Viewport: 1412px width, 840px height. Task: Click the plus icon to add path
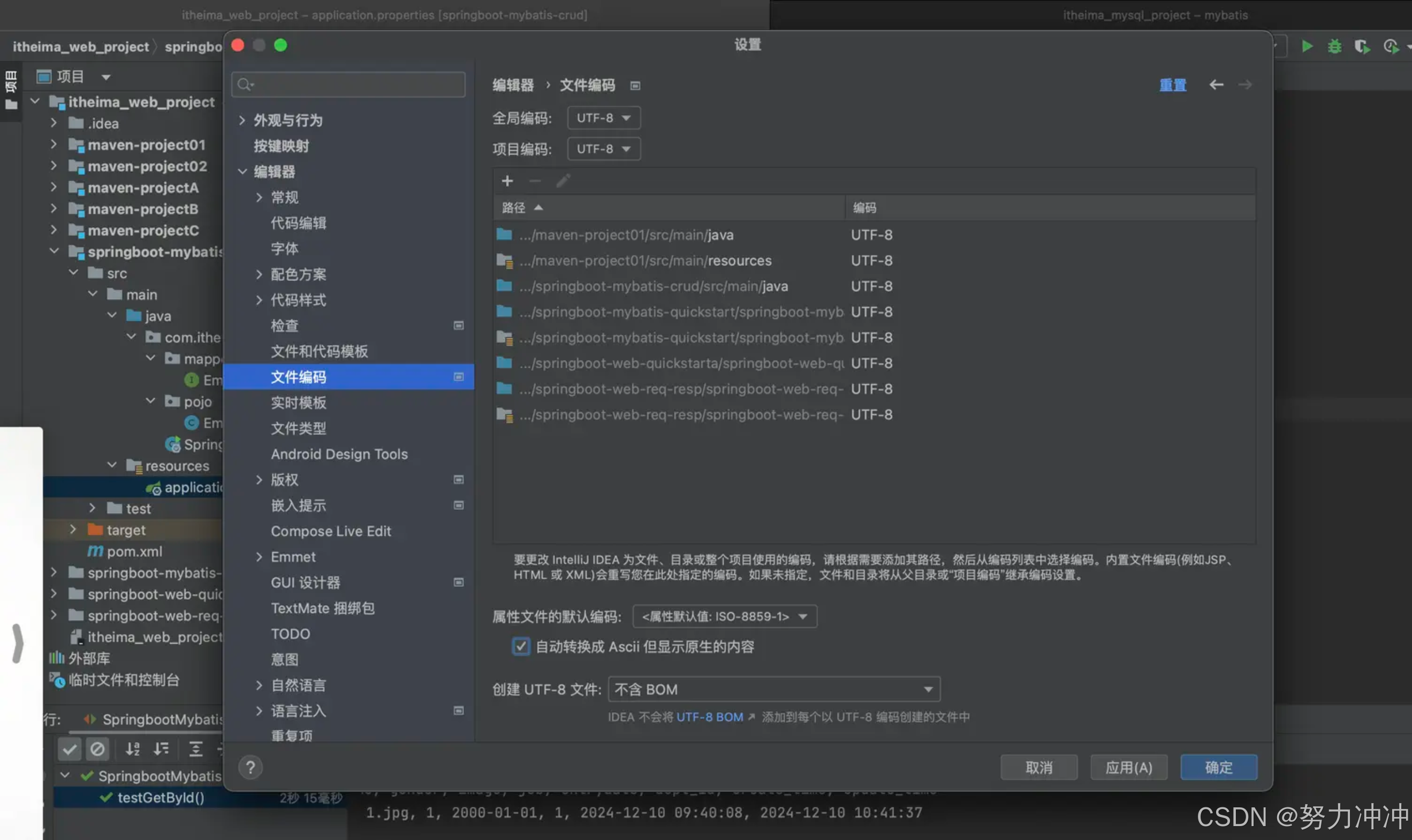point(507,180)
